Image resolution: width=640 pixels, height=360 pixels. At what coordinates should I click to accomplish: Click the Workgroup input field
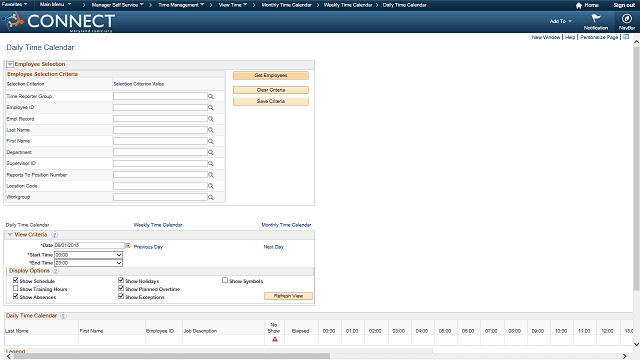pos(160,197)
